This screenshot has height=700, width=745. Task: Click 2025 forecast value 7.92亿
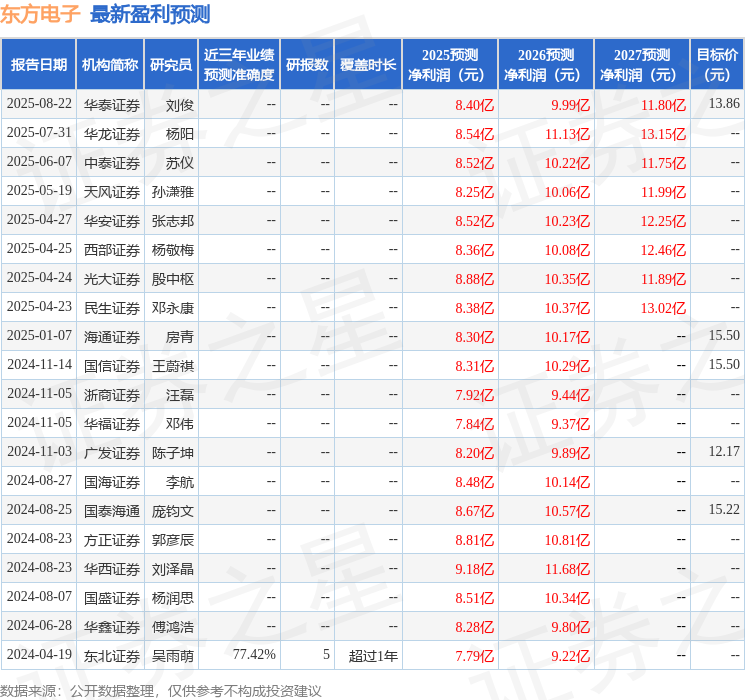point(475,395)
